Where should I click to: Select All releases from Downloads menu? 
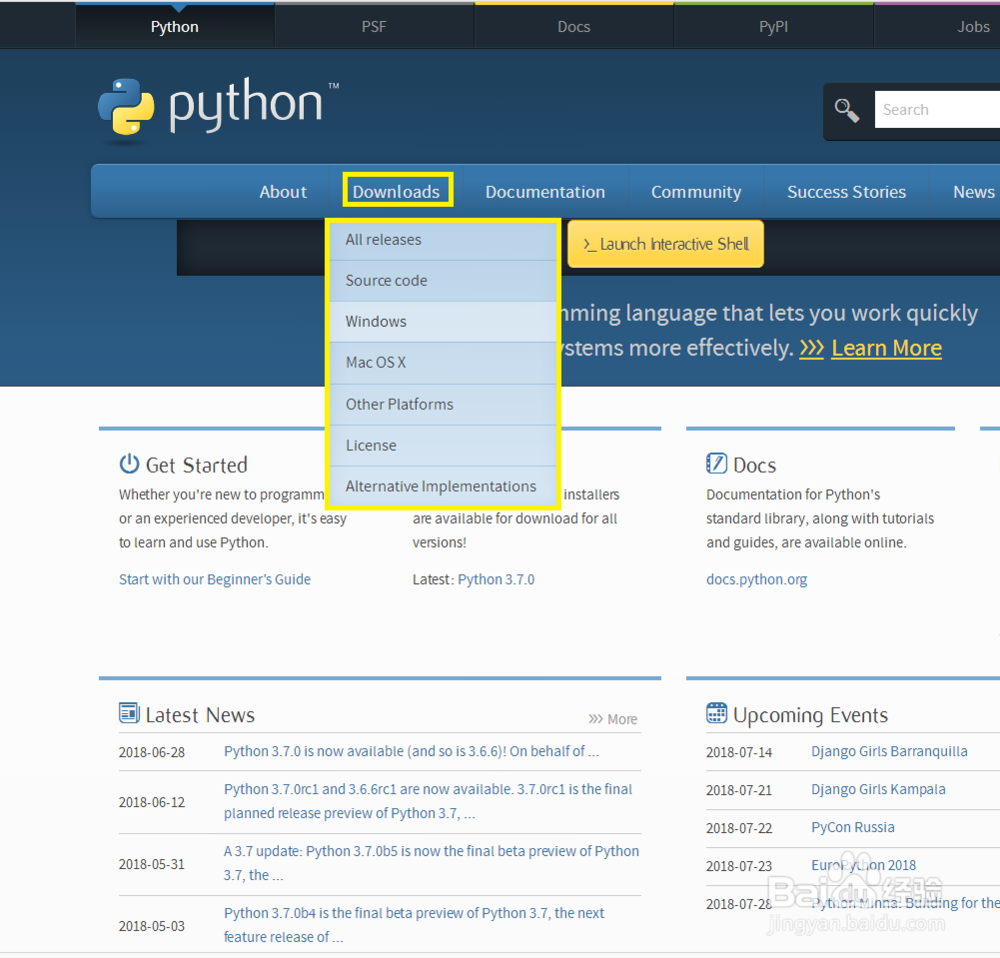(443, 240)
